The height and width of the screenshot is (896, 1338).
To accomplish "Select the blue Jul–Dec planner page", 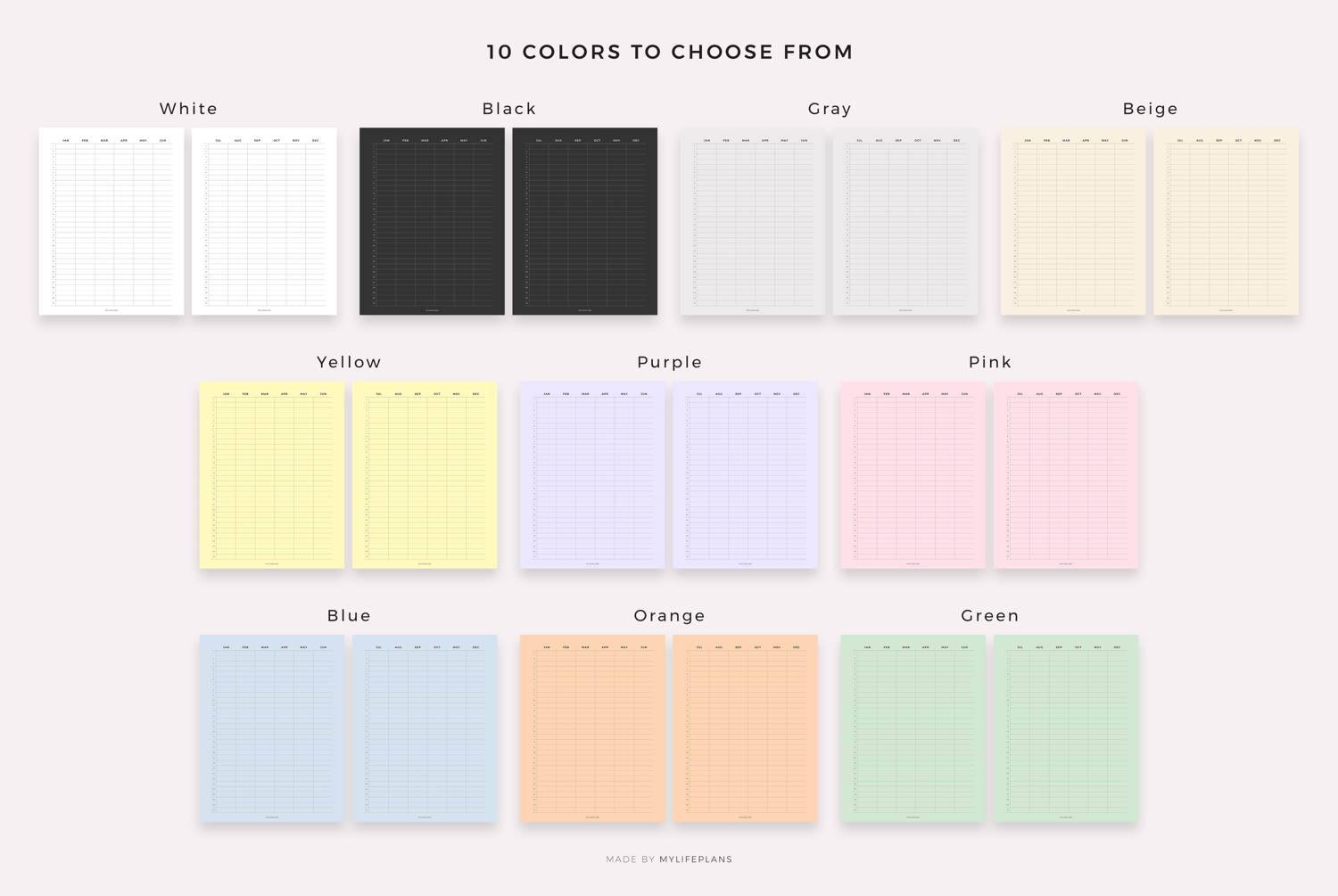I will (425, 727).
